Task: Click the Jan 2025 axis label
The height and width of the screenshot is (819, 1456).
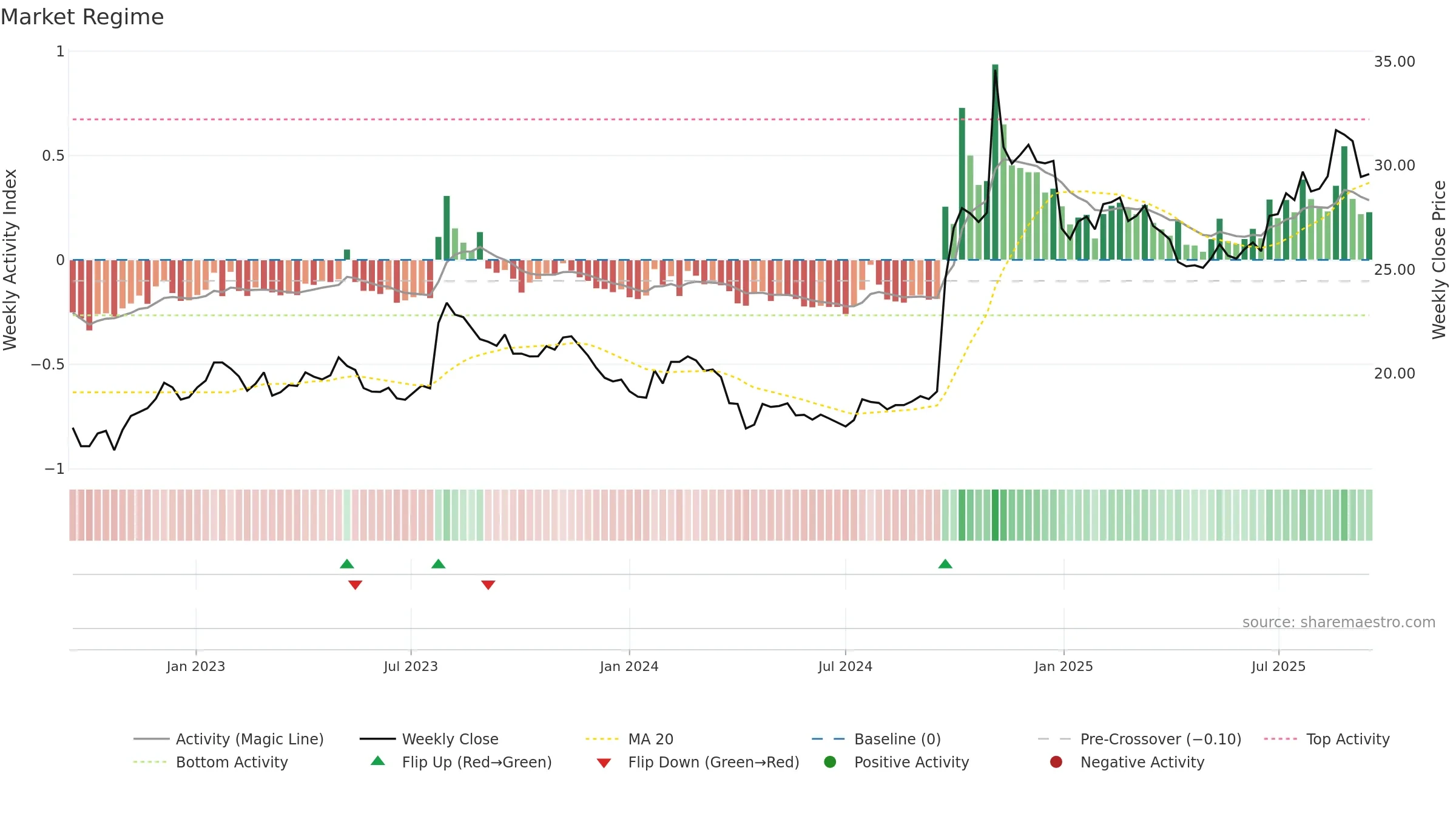Action: (x=1063, y=666)
